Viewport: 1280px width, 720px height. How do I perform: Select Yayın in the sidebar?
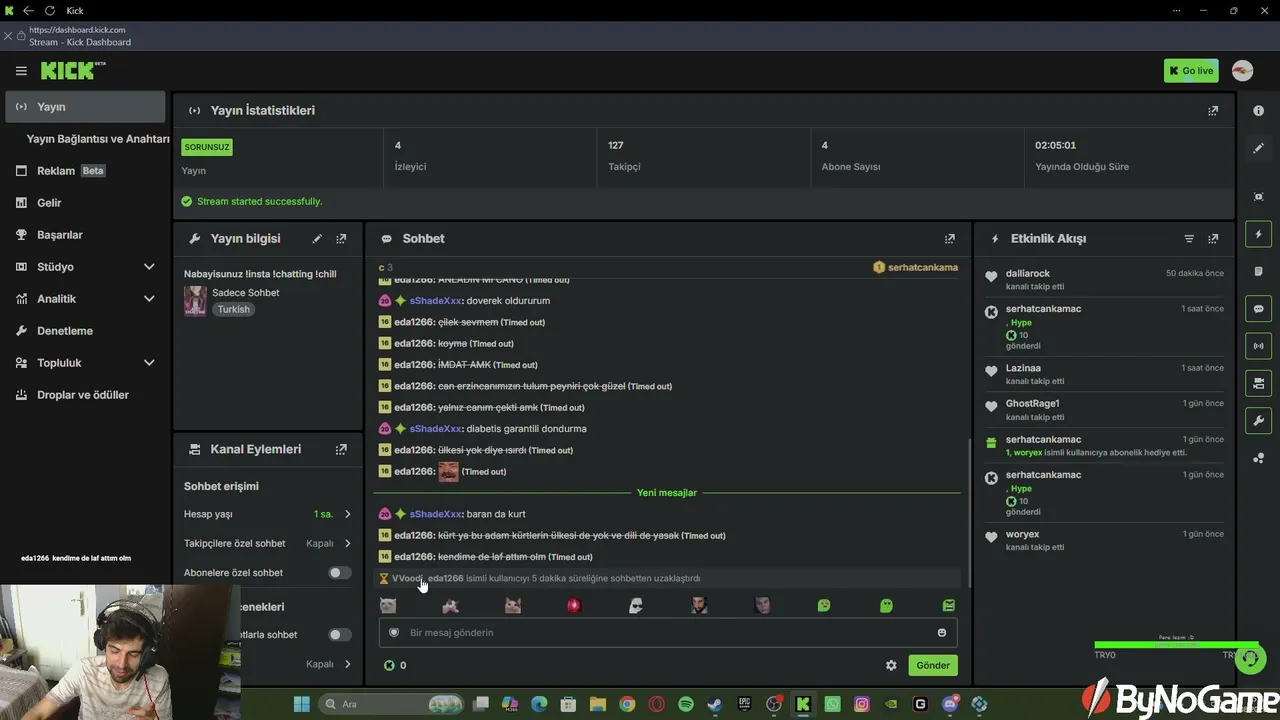pos(85,107)
